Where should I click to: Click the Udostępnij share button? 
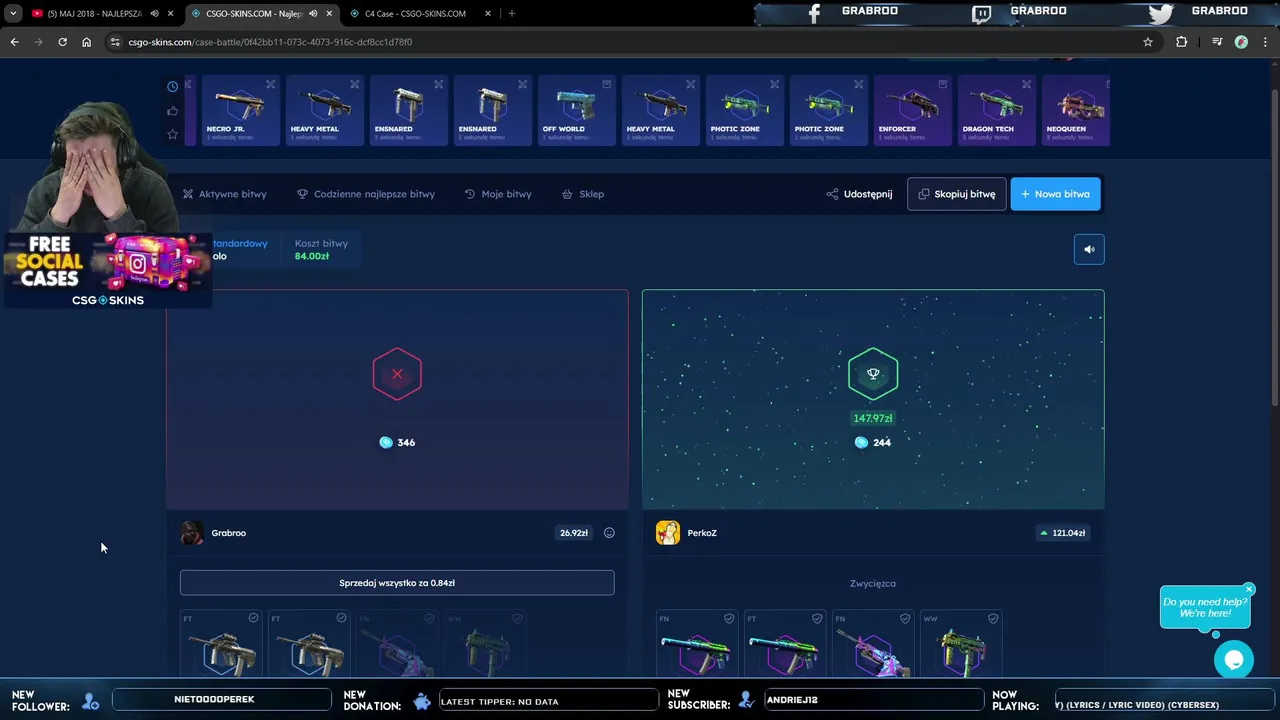859,194
